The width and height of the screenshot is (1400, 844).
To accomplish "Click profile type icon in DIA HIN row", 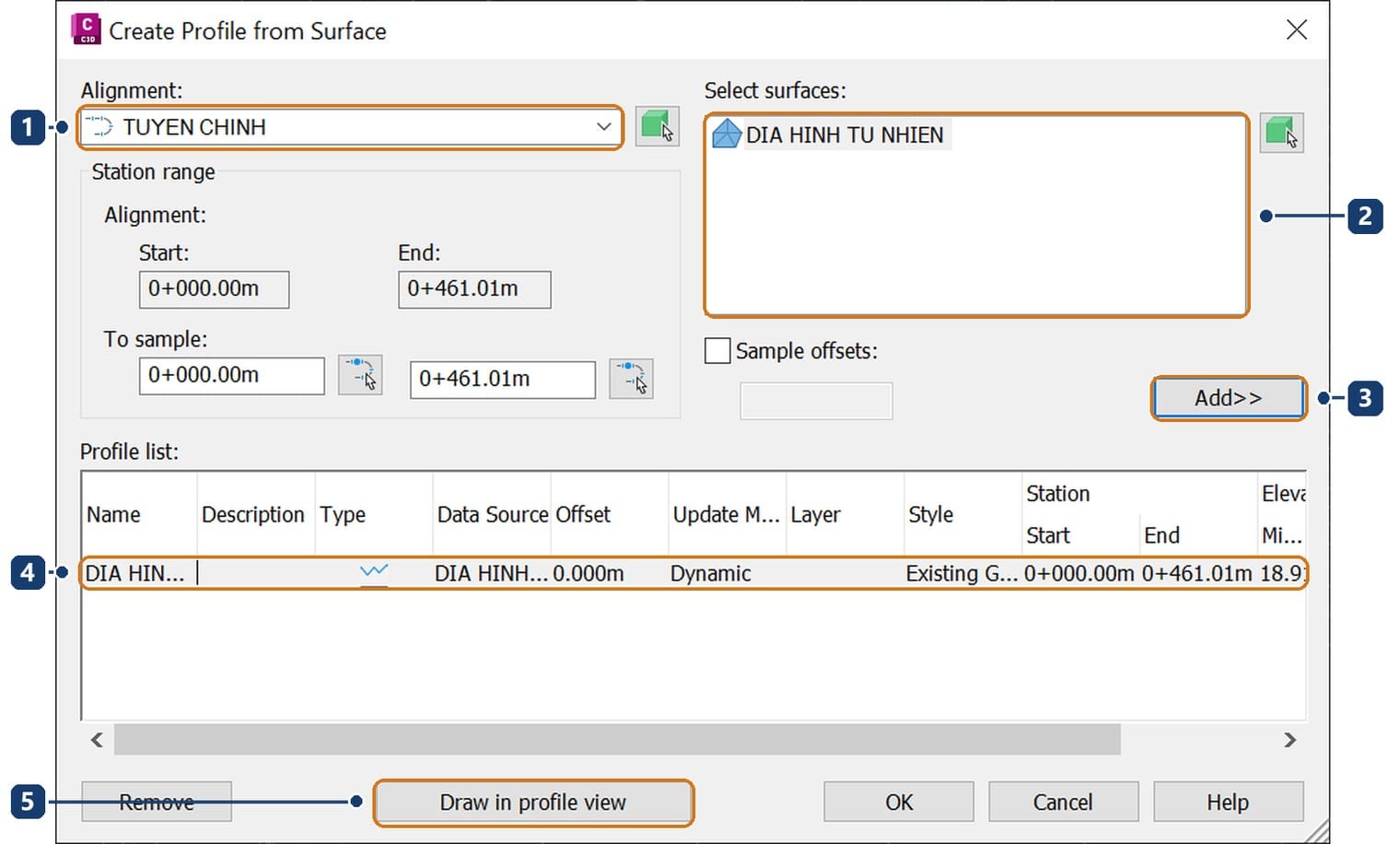I will (373, 572).
